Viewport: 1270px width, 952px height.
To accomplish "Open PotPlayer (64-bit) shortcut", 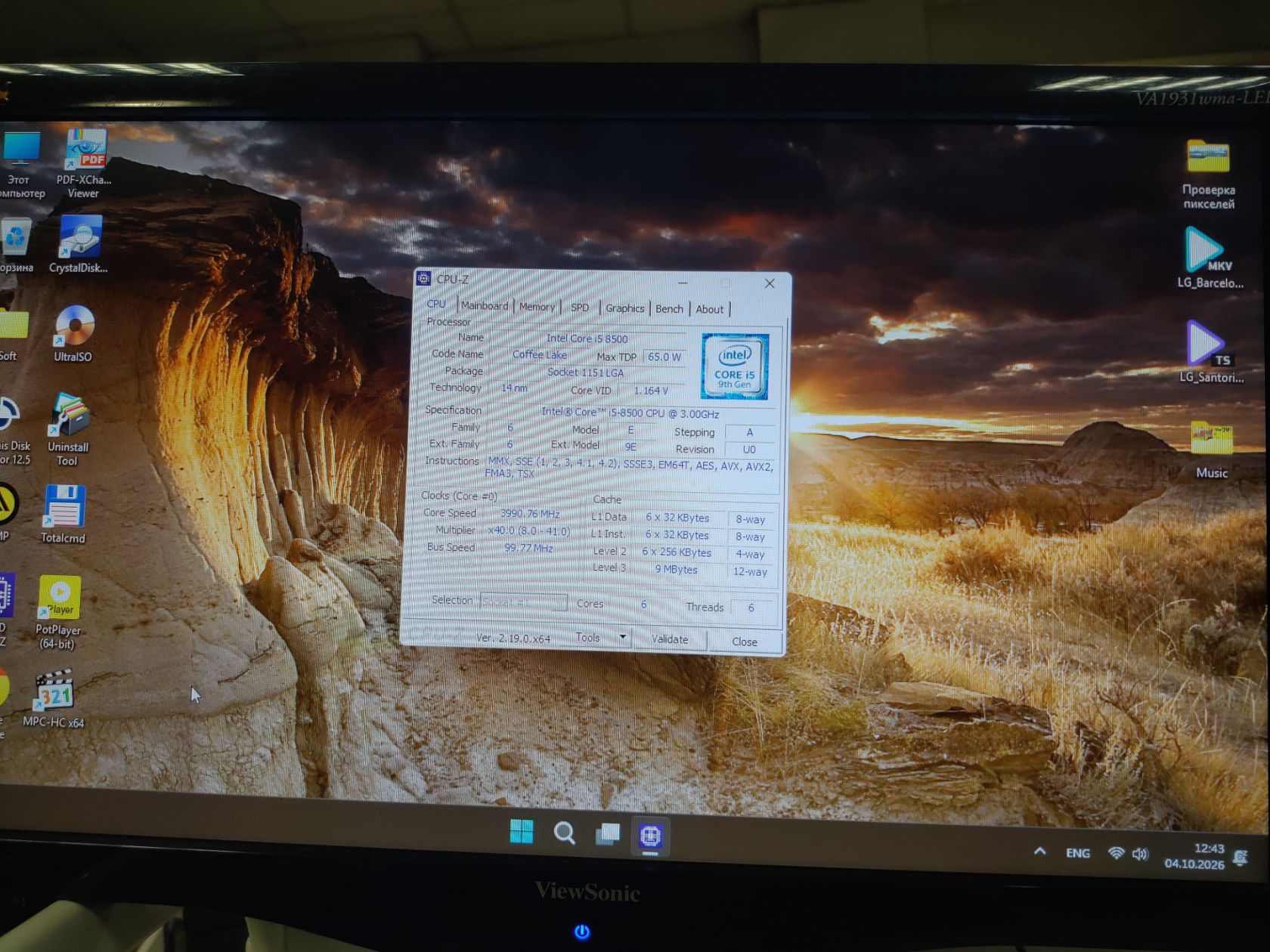I will tap(58, 612).
